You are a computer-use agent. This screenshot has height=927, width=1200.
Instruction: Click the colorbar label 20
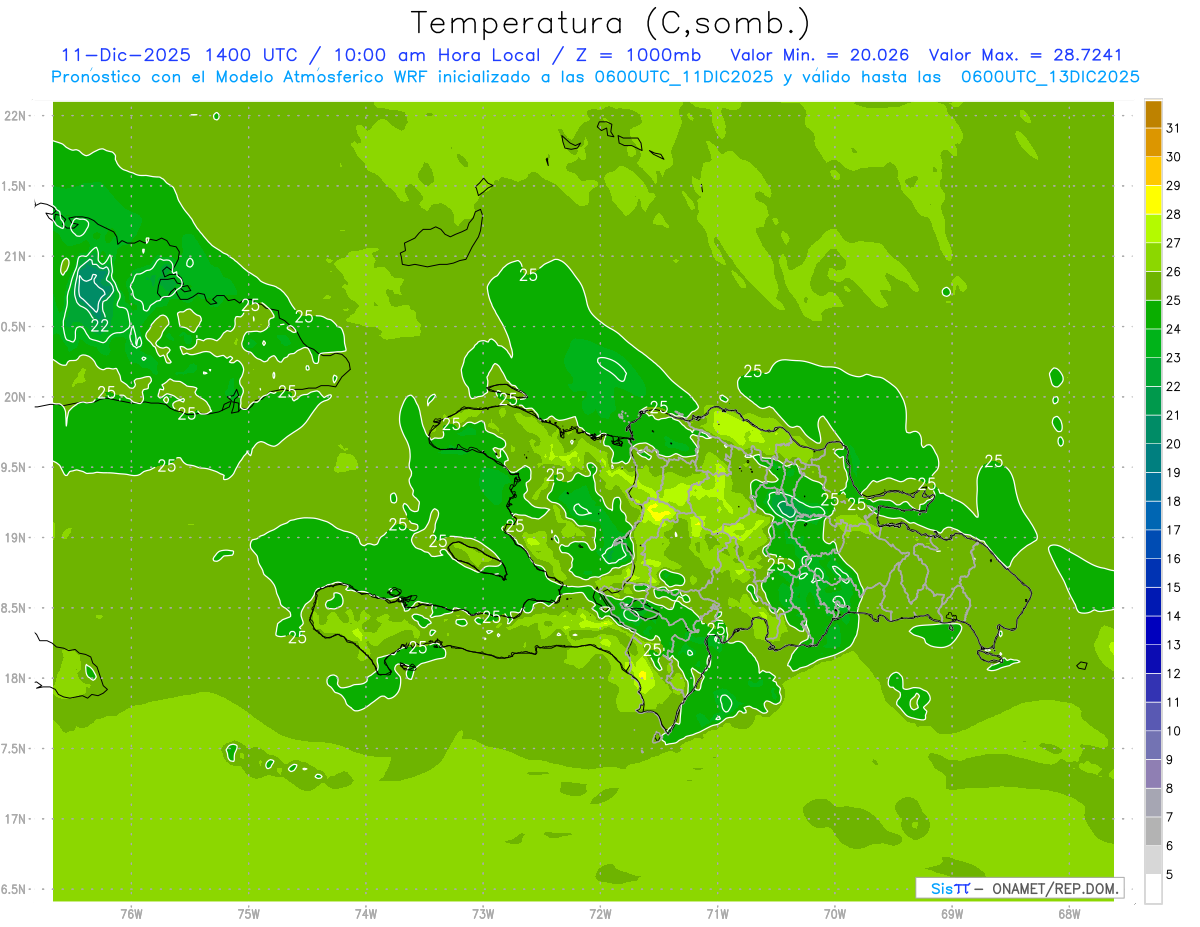point(1174,444)
